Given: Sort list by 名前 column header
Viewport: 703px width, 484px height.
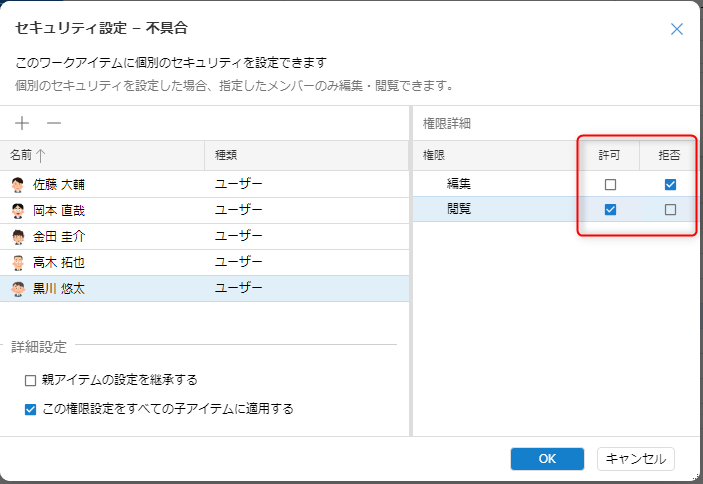Looking at the screenshot, I should [x=28, y=156].
